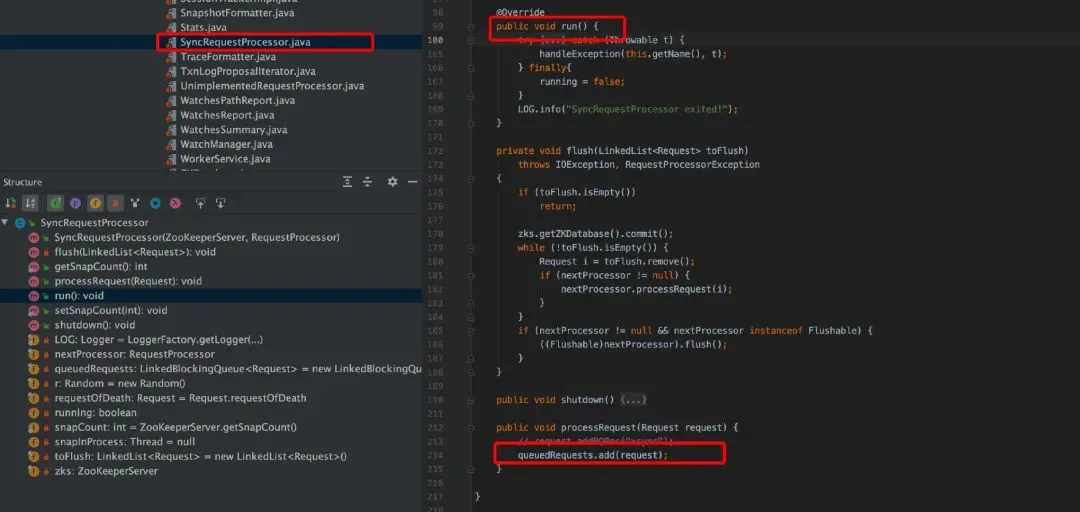Toggle Show Inherited members in Structure panel

pos(56,203)
